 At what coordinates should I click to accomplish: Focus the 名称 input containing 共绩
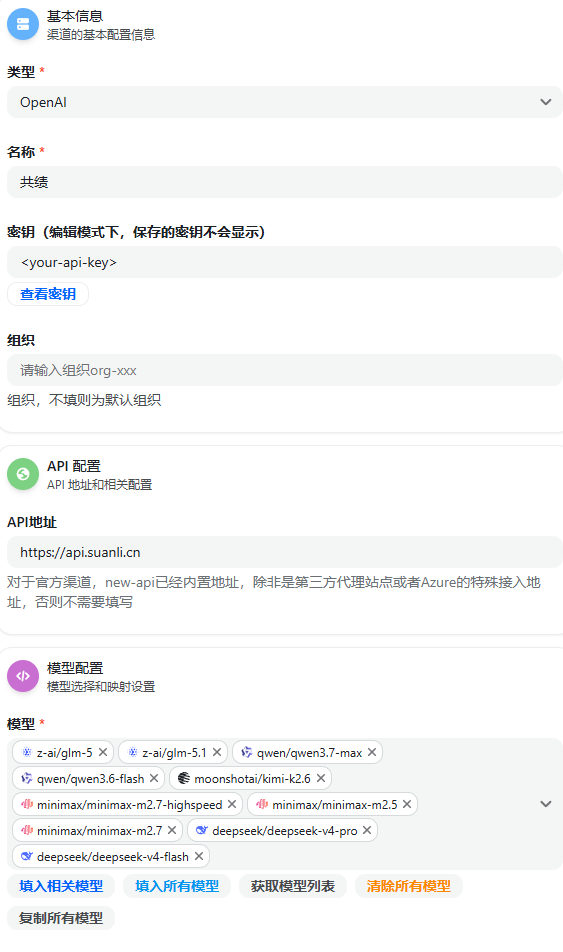click(285, 182)
